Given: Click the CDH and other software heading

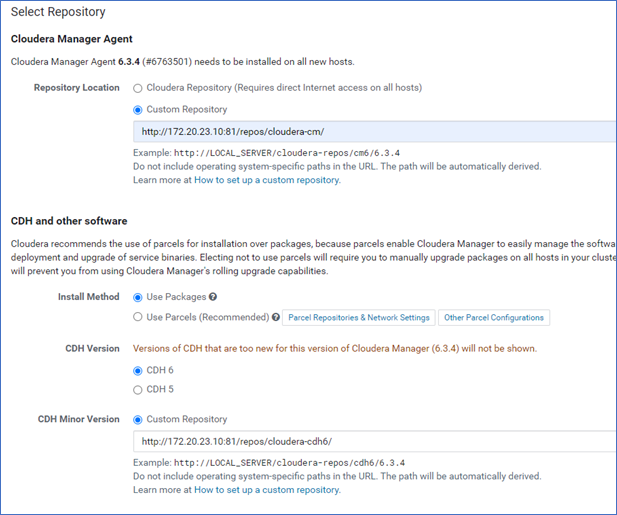Looking at the screenshot, I should point(69,221).
